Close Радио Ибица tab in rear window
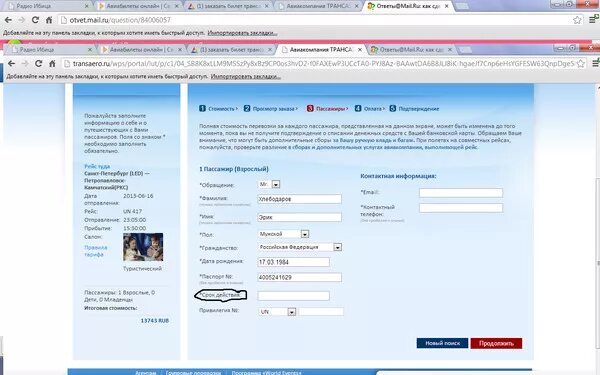This screenshot has width=600, height=375. (x=86, y=6)
